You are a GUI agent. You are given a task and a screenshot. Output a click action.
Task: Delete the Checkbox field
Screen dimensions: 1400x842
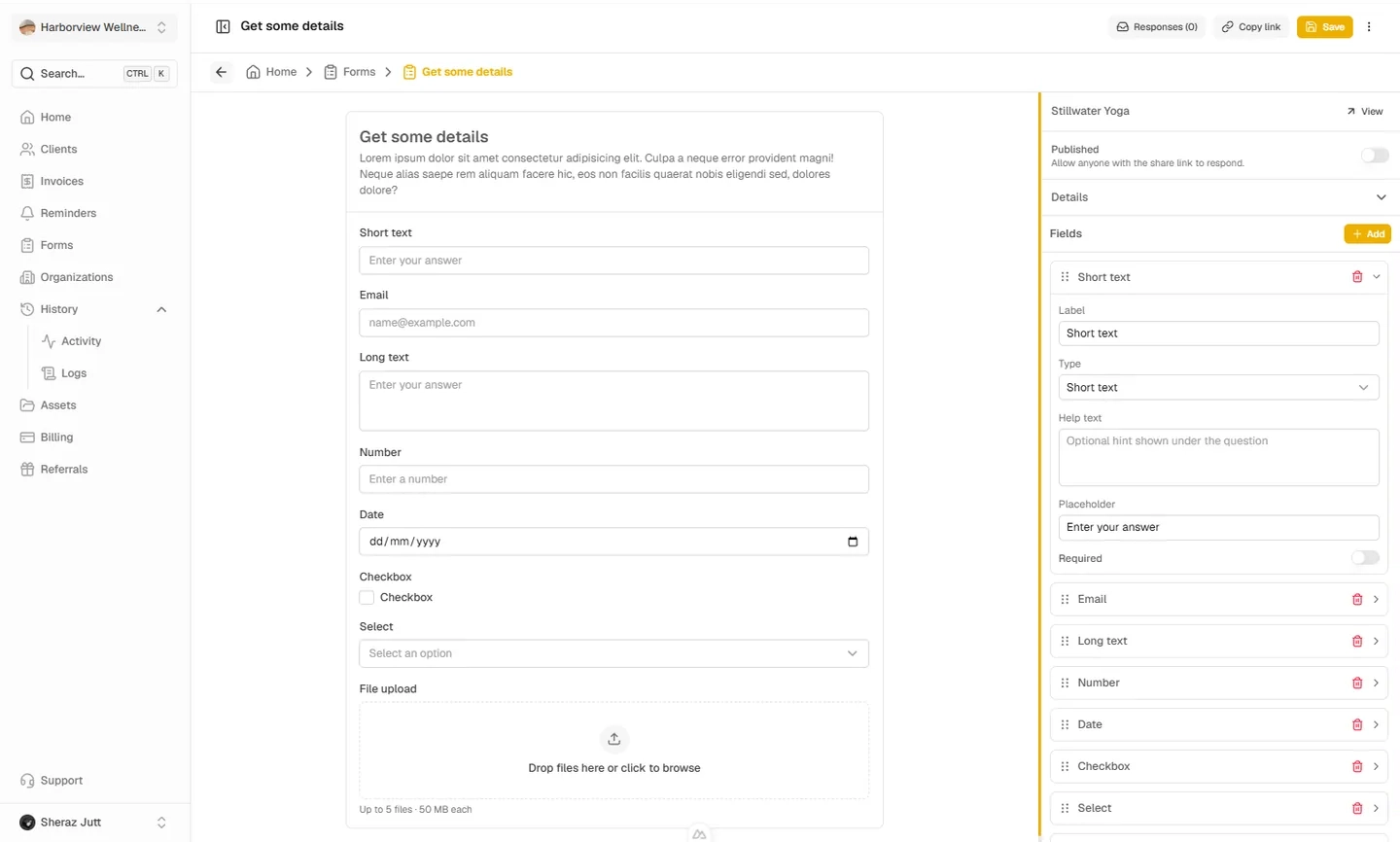coord(1357,766)
